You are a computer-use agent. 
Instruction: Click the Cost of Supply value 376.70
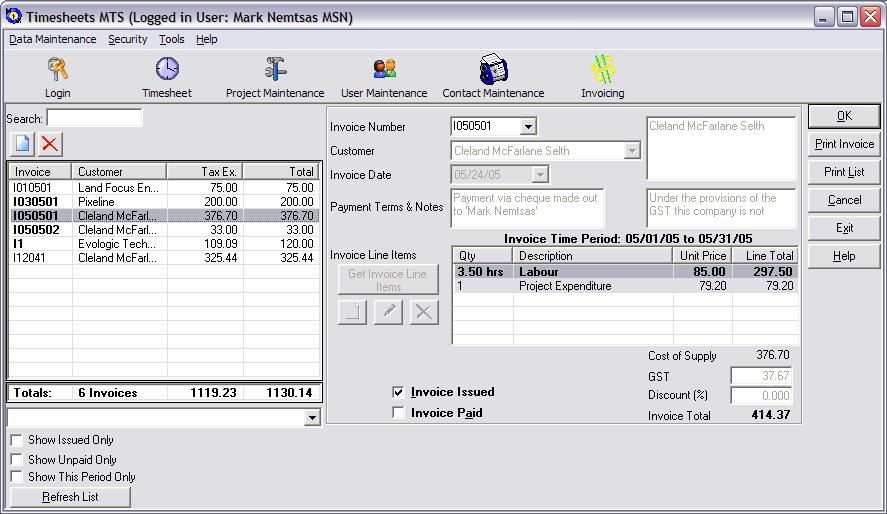773,355
